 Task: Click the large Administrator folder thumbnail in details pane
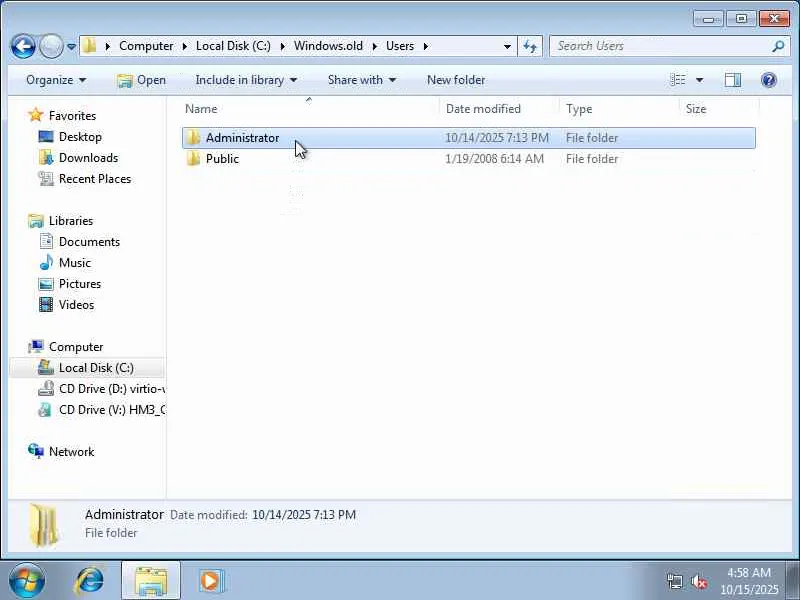click(x=44, y=524)
